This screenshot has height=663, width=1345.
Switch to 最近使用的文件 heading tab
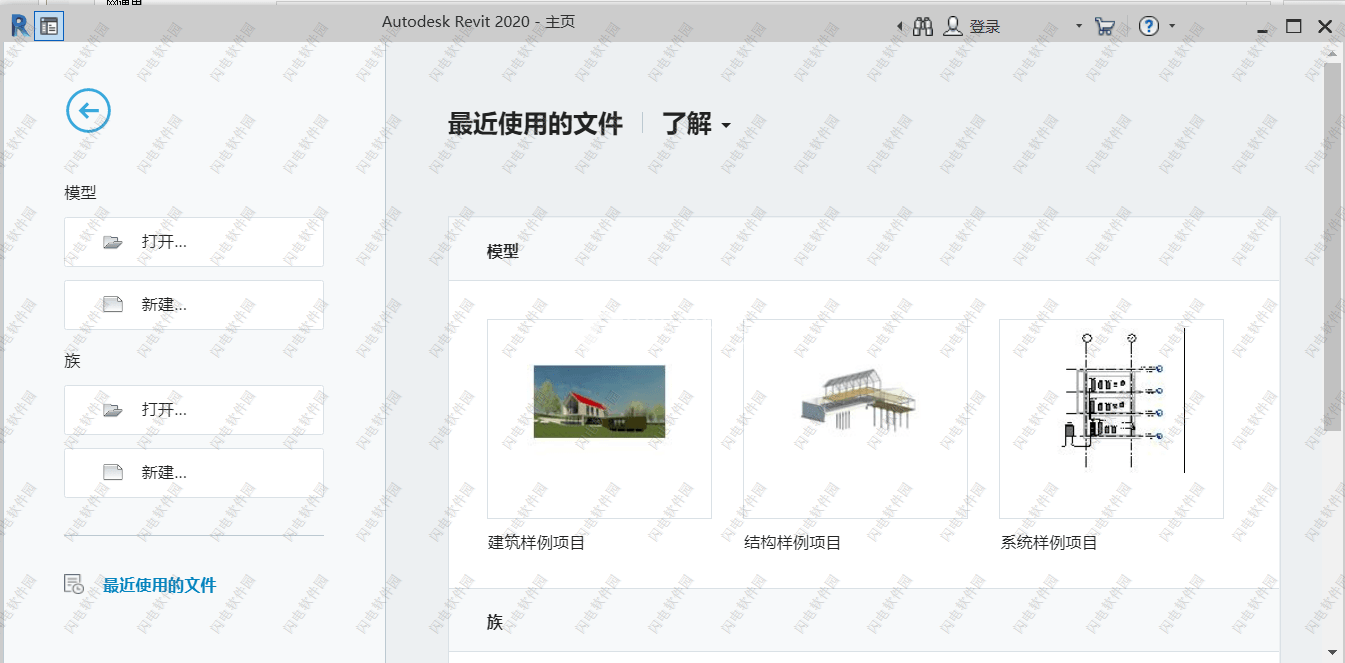pyautogui.click(x=535, y=124)
